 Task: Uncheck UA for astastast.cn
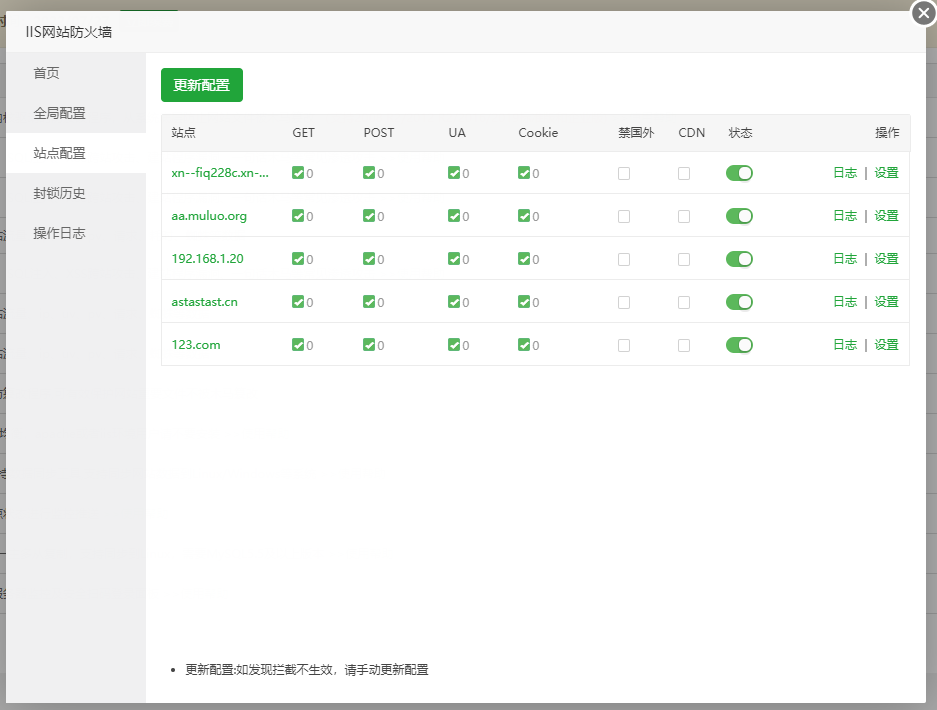(454, 302)
